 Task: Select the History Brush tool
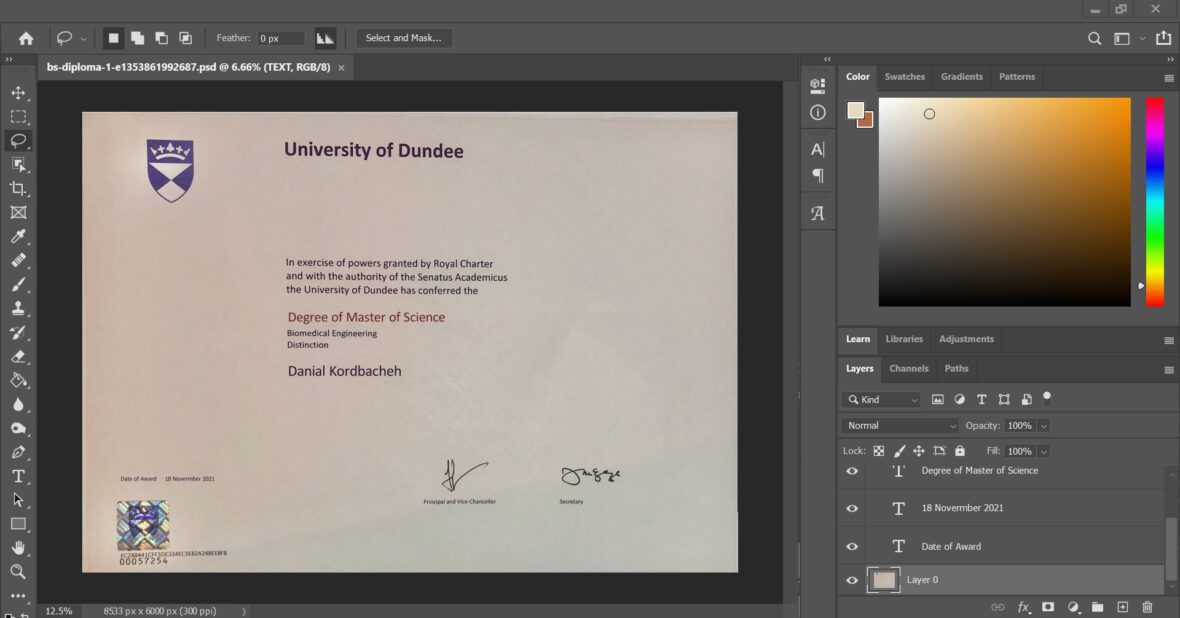18,333
